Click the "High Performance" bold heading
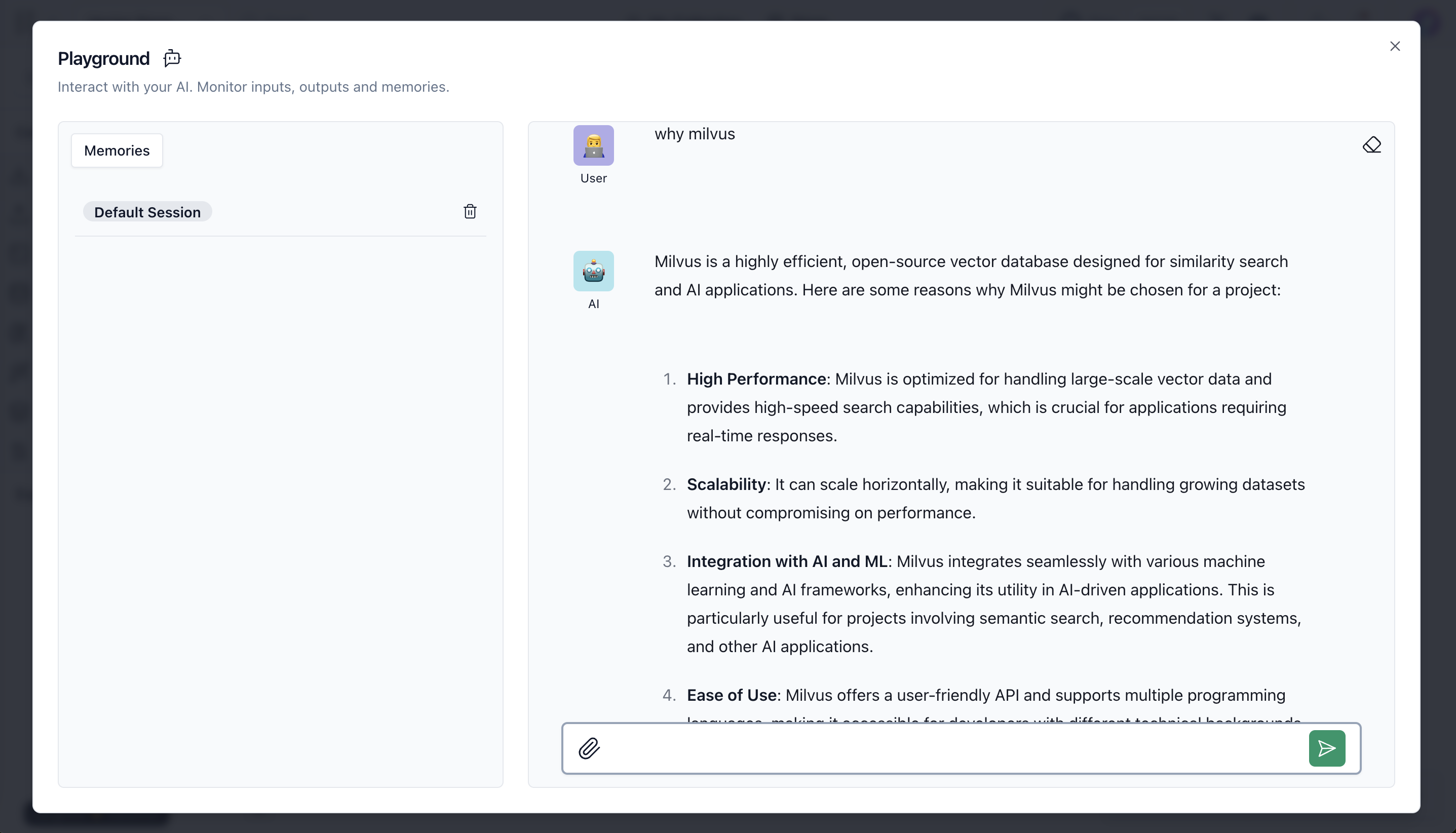The width and height of the screenshot is (1456, 833). pos(756,378)
